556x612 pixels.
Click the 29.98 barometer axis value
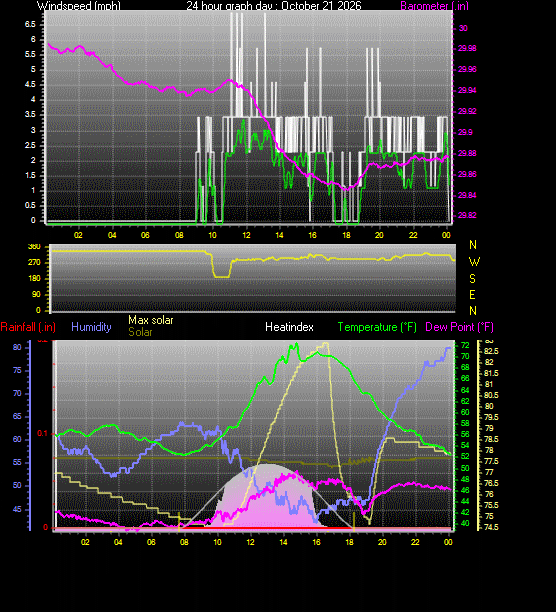pyautogui.click(x=467, y=48)
